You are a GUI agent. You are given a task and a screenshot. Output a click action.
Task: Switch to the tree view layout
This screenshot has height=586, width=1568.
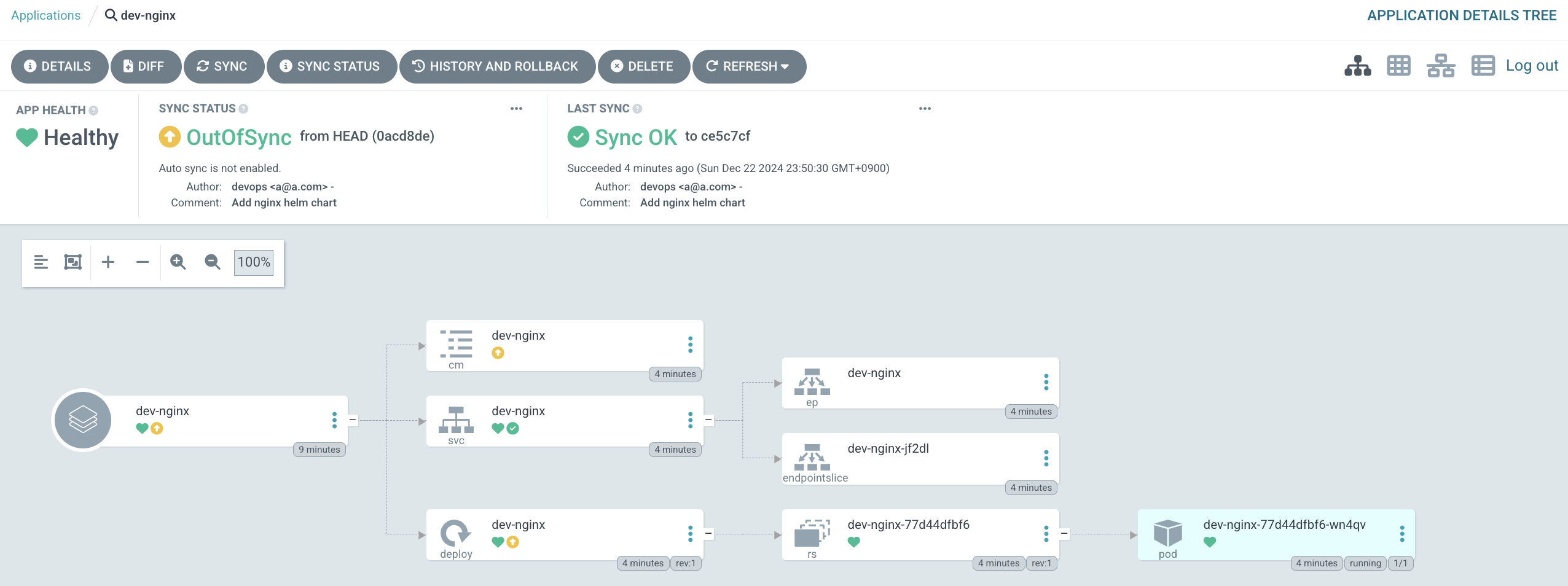point(1357,66)
